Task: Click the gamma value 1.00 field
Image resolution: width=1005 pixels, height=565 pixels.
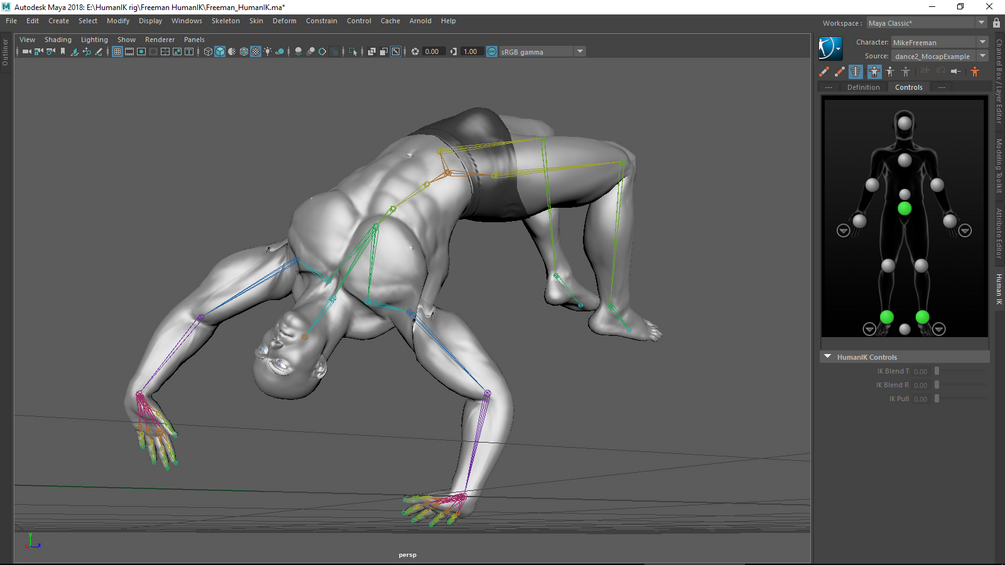Action: (x=471, y=52)
